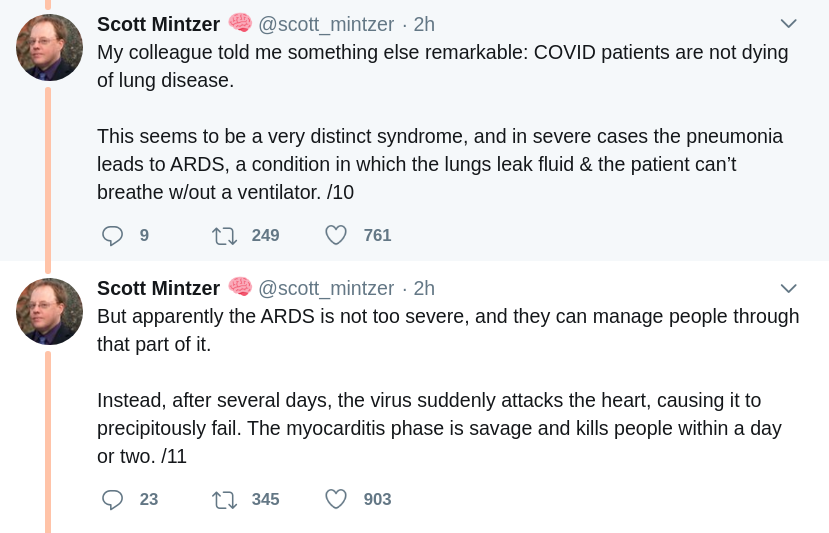Open the 2h timestamp of the /10 tweet
This screenshot has width=829, height=533.
[424, 24]
